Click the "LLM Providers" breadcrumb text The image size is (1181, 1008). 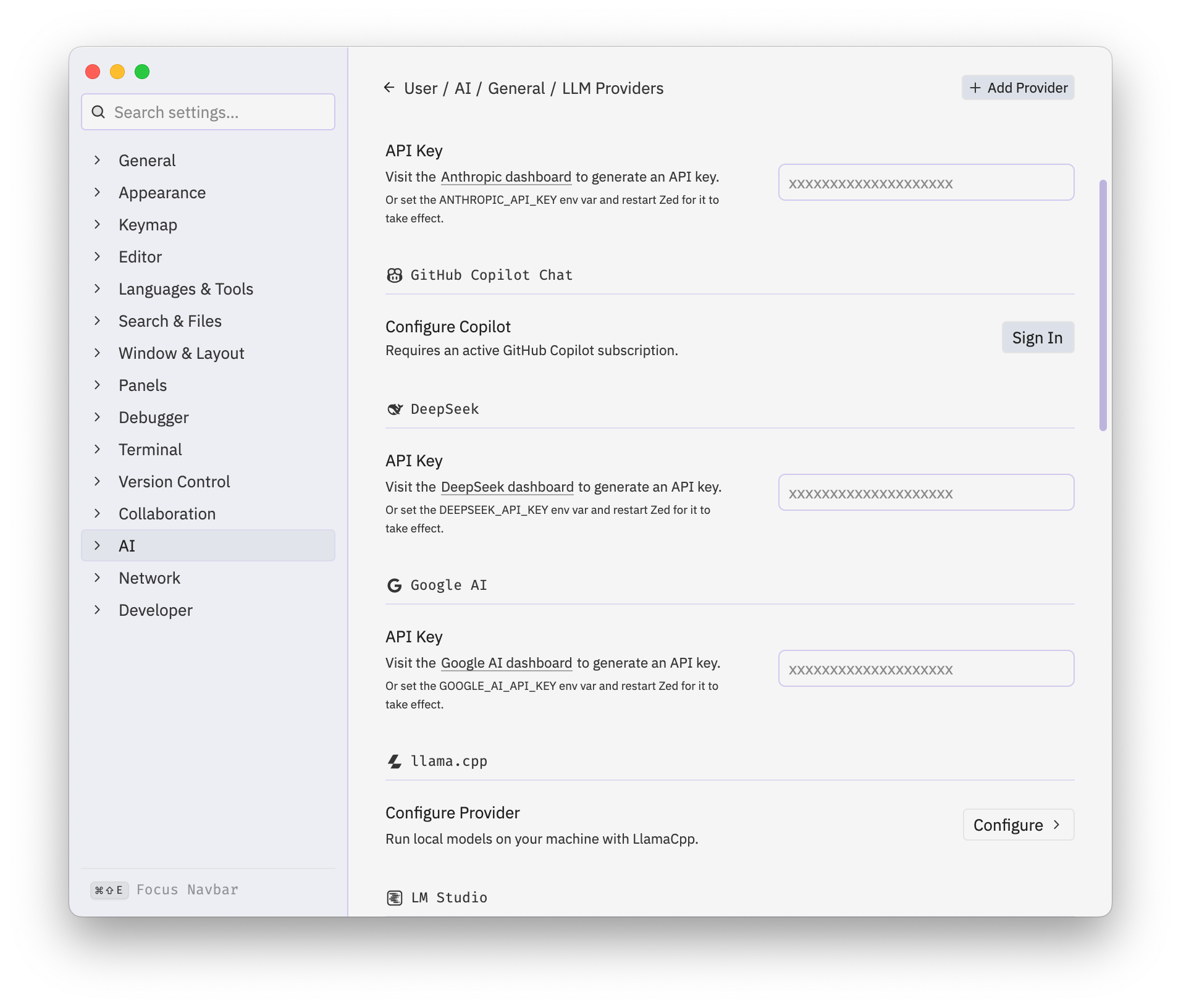(613, 88)
